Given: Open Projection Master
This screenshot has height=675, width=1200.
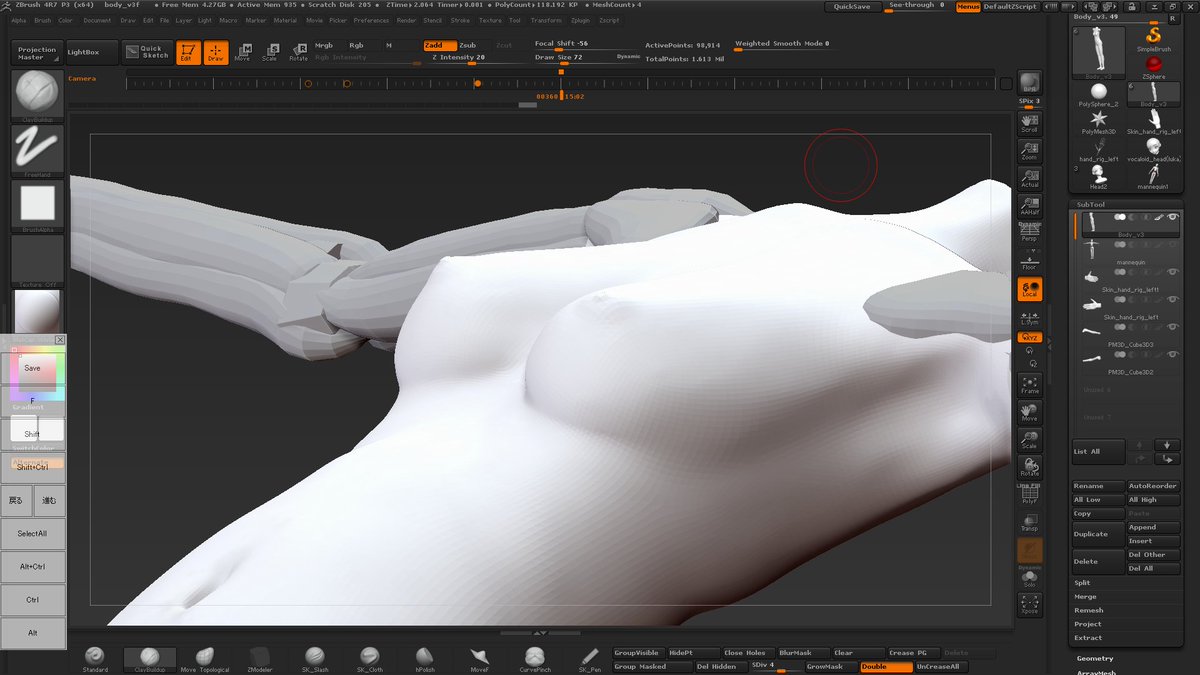Looking at the screenshot, I should point(37,53).
